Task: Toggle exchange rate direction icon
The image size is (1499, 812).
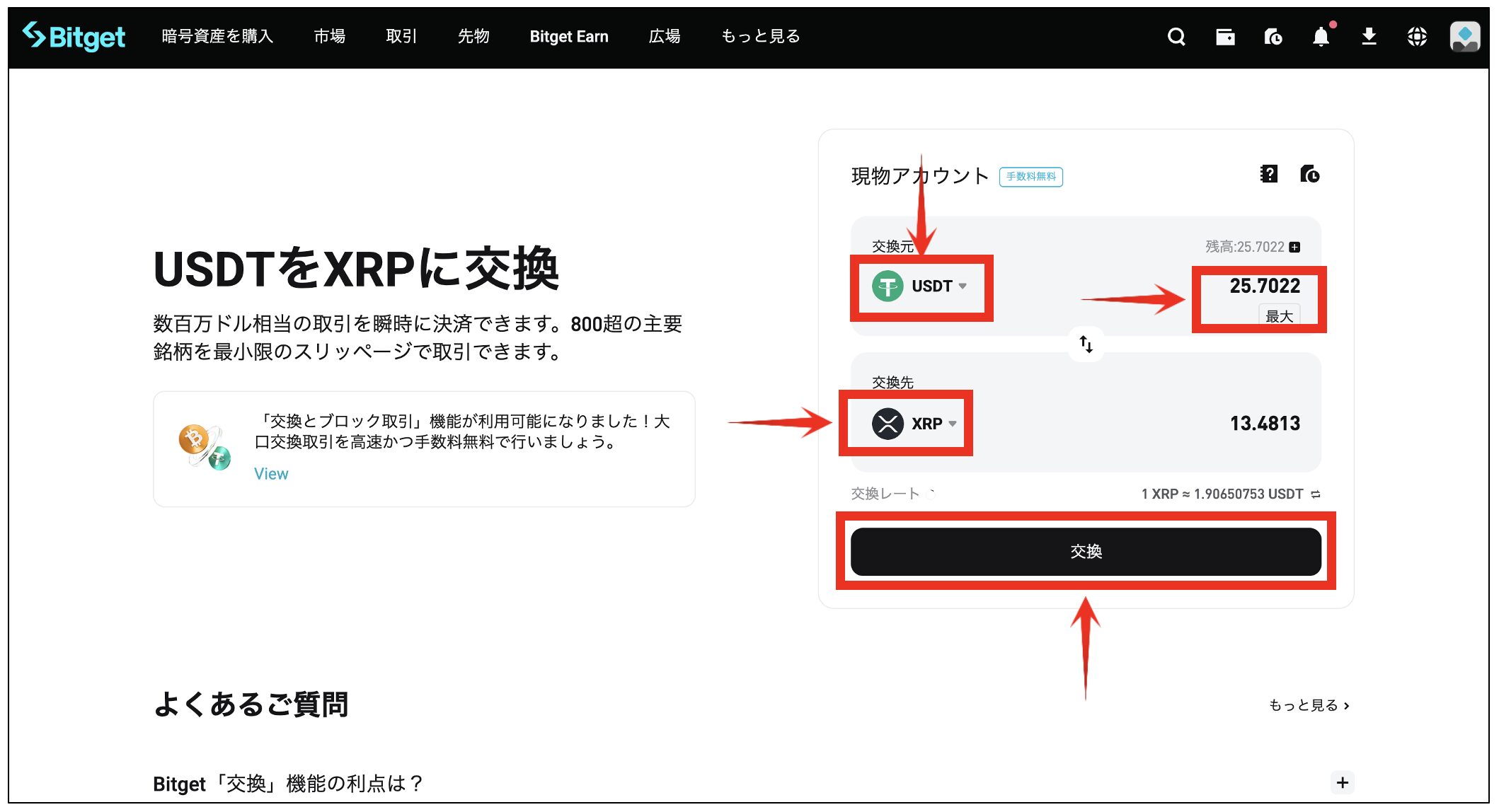Action: click(x=1316, y=494)
